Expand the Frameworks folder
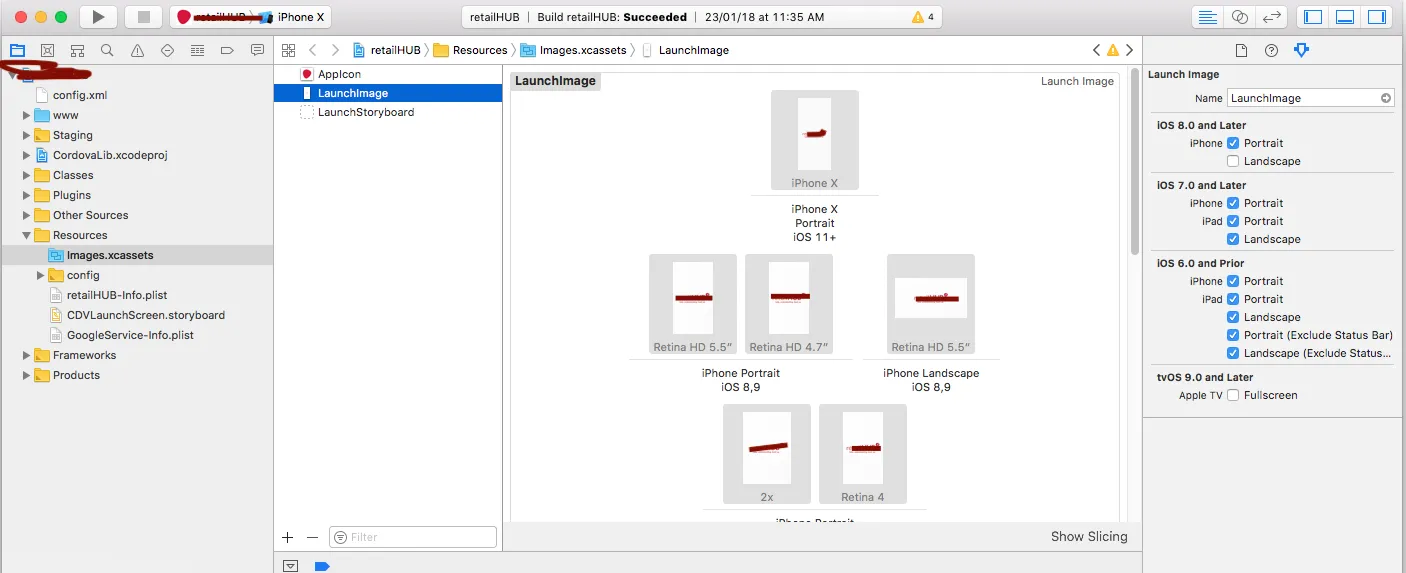The image size is (1406, 573). (27, 355)
